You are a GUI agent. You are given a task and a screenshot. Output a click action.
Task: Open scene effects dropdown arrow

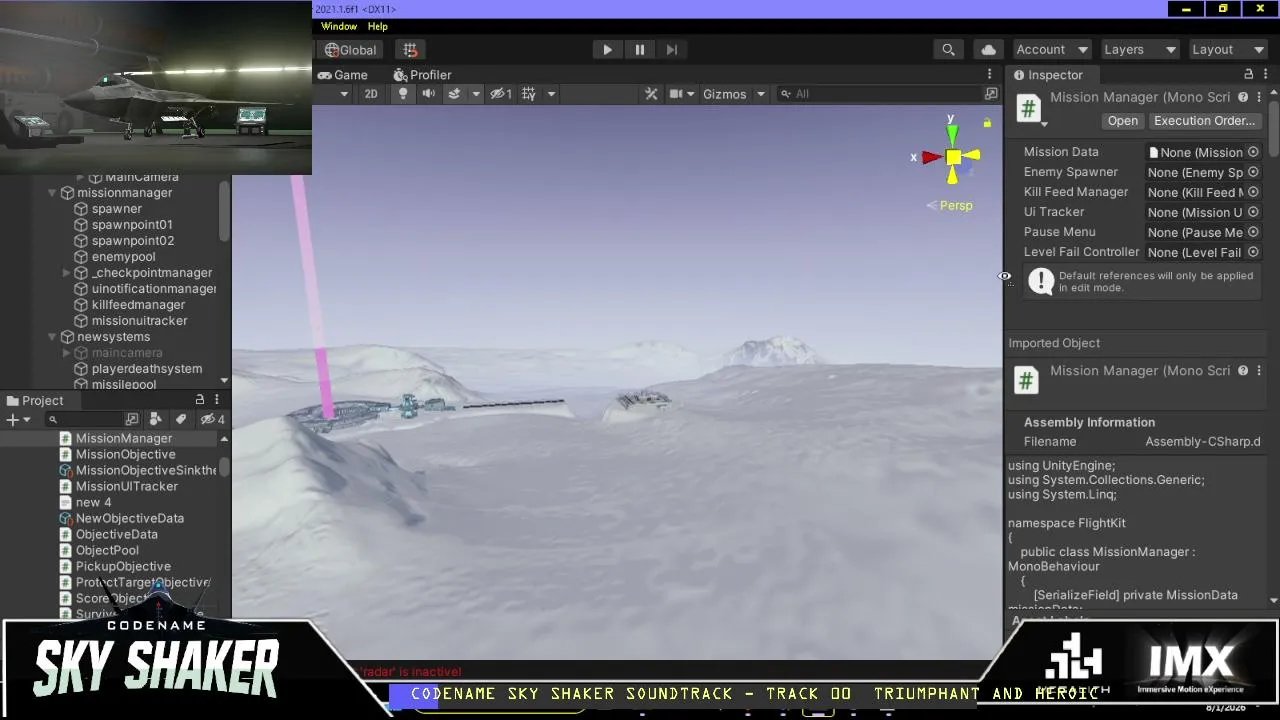tap(476, 94)
